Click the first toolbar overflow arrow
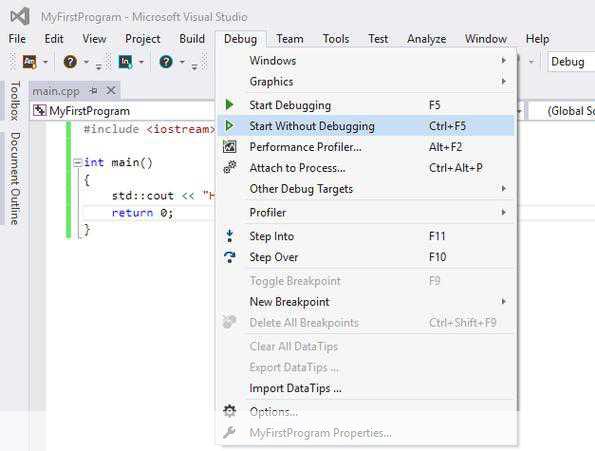The width and height of the screenshot is (595, 451). (x=99, y=66)
